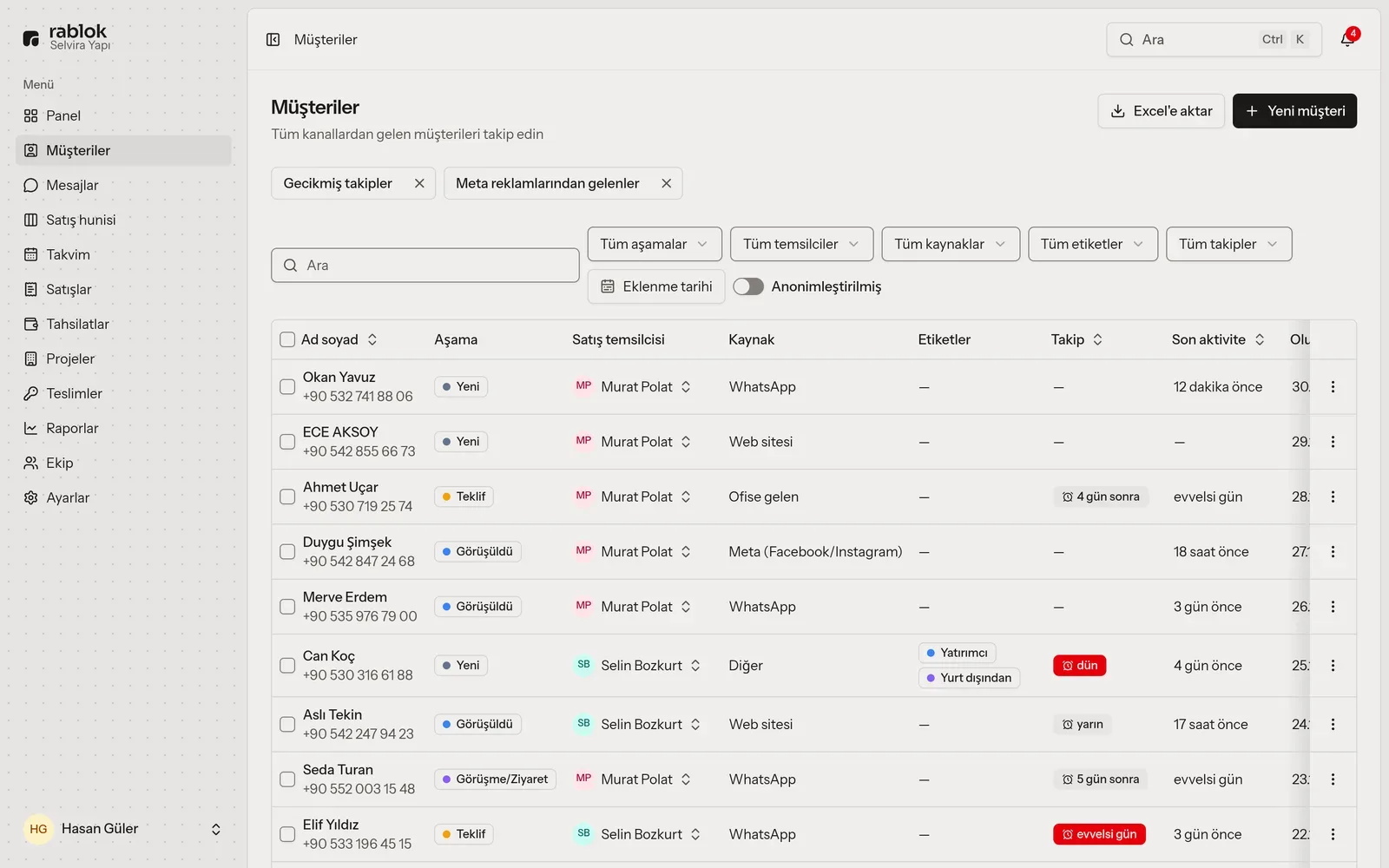The height and width of the screenshot is (868, 1389).
Task: Select the Can Koç row checkbox
Action: (287, 666)
